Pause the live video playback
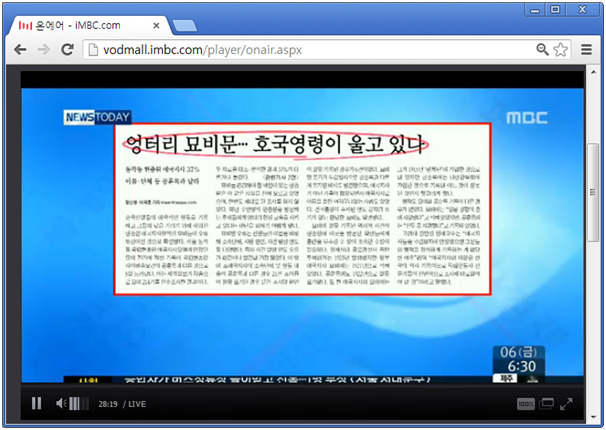 pyautogui.click(x=36, y=404)
